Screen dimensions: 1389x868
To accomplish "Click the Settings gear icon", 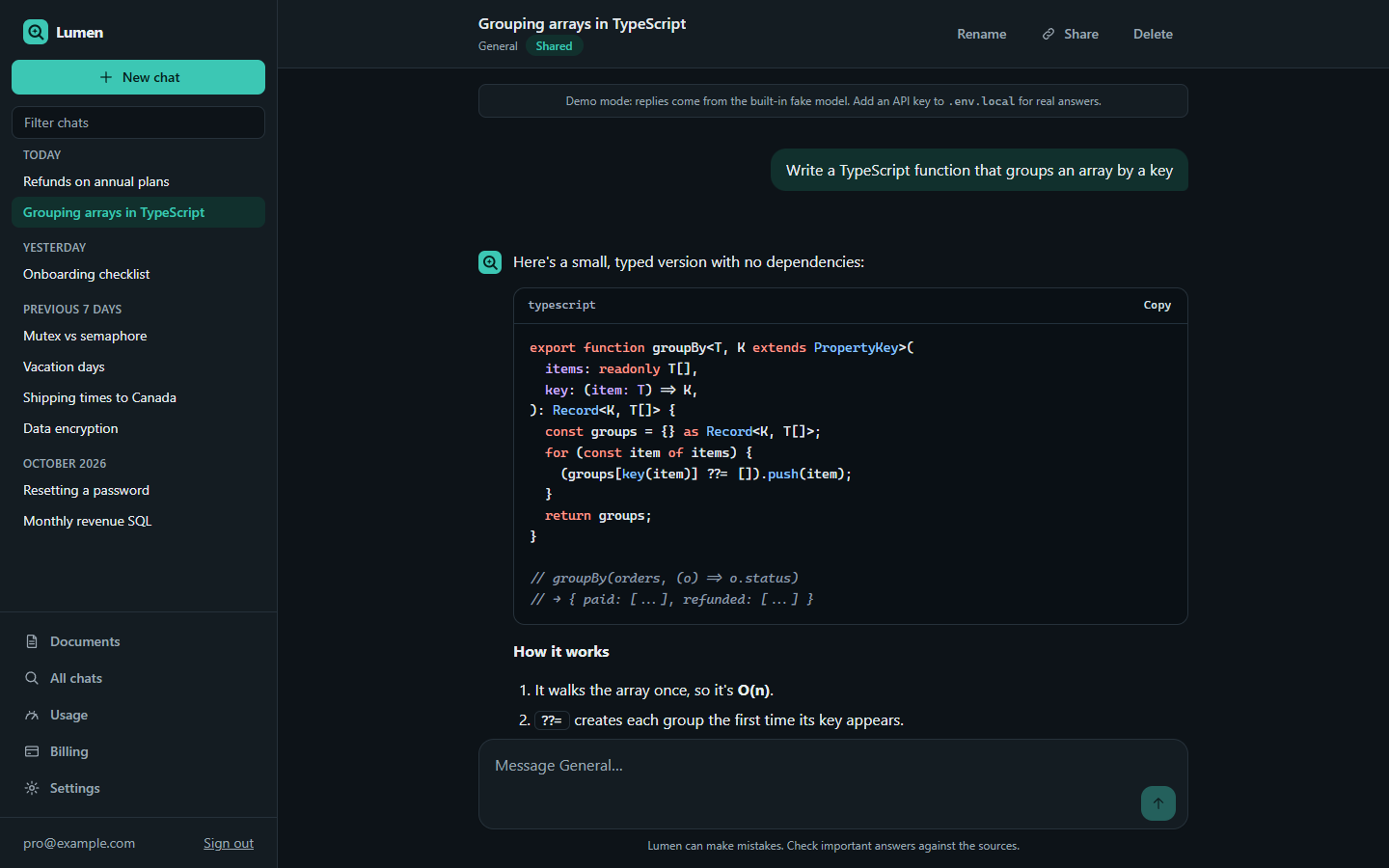I will pyautogui.click(x=32, y=788).
